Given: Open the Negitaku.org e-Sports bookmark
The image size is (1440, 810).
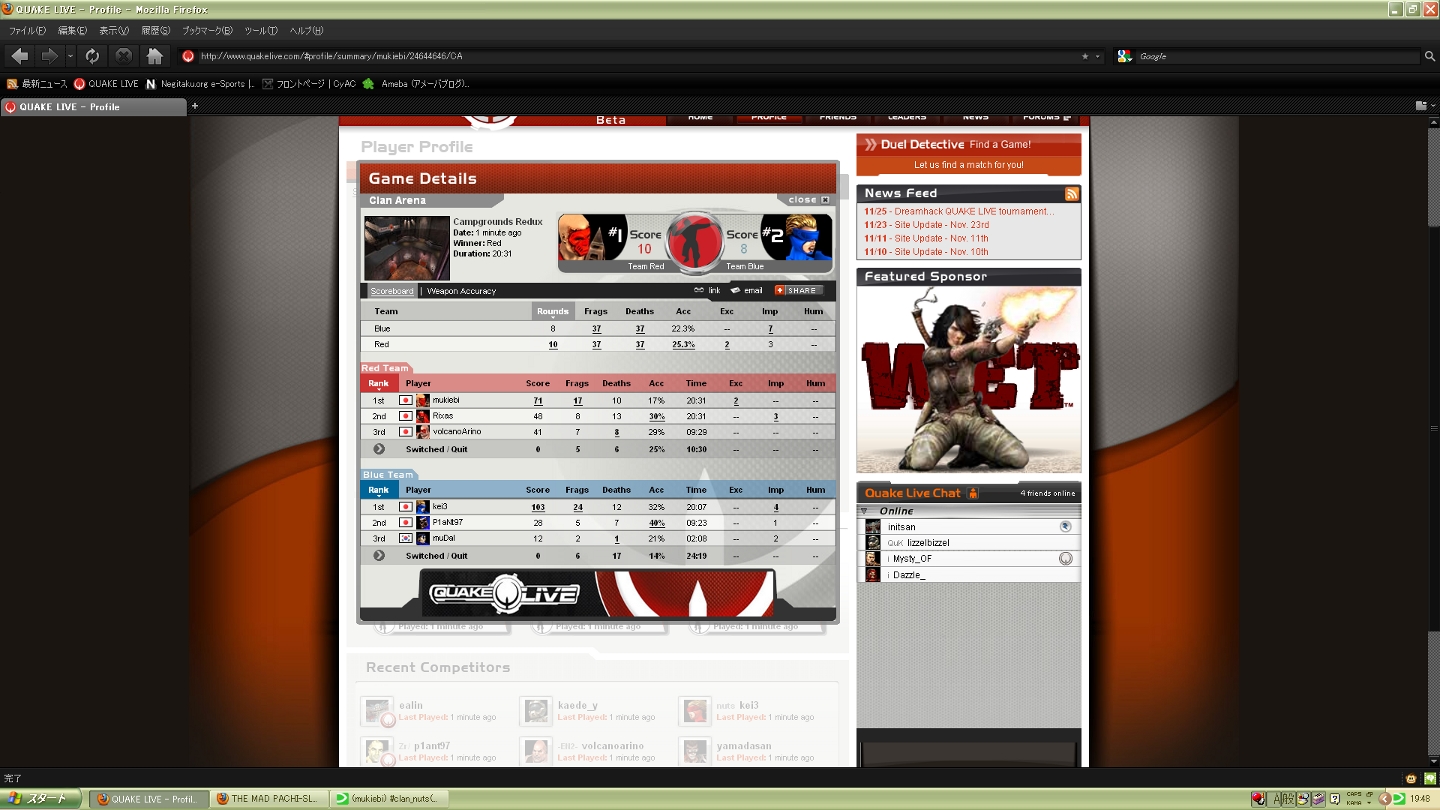Looking at the screenshot, I should point(200,84).
